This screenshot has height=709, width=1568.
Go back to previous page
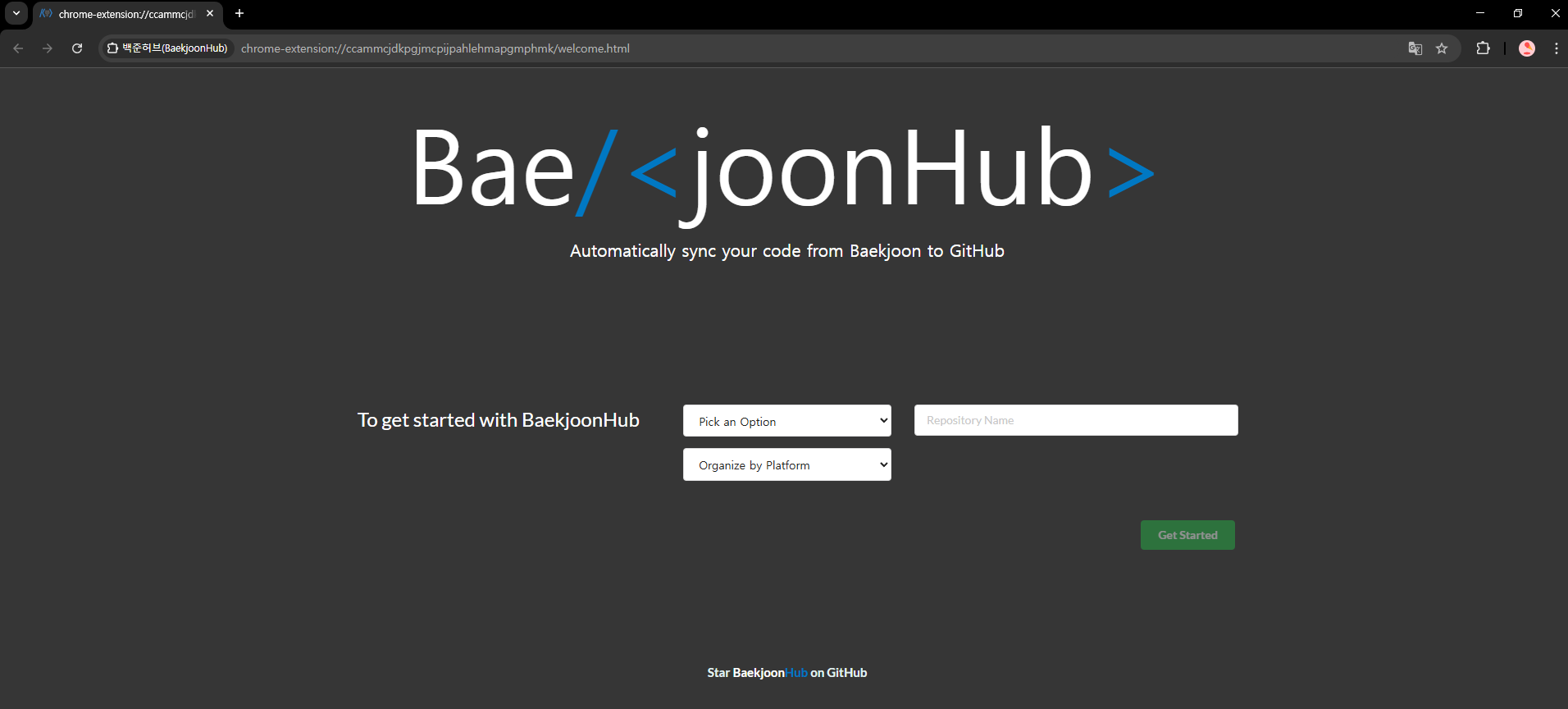tap(18, 48)
